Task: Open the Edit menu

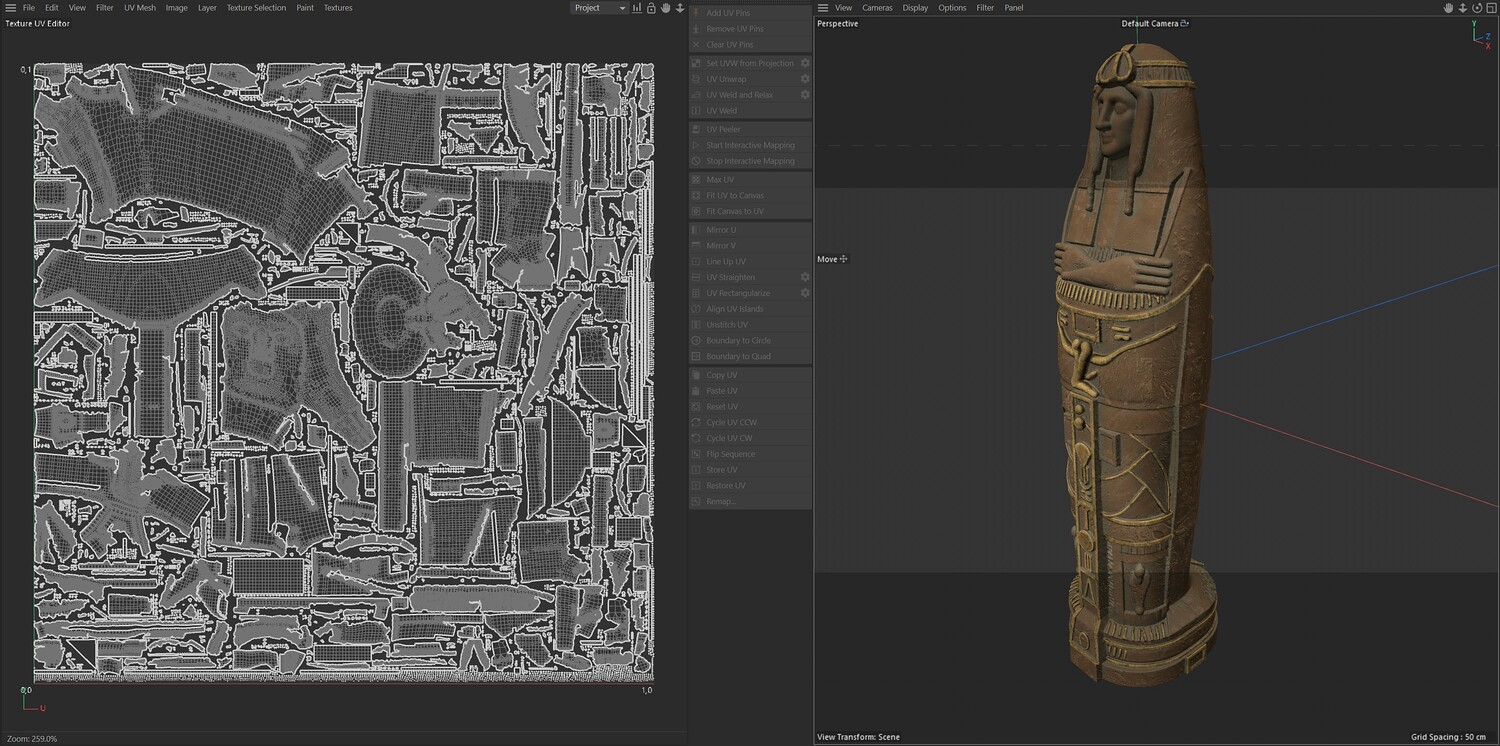Action: point(51,8)
